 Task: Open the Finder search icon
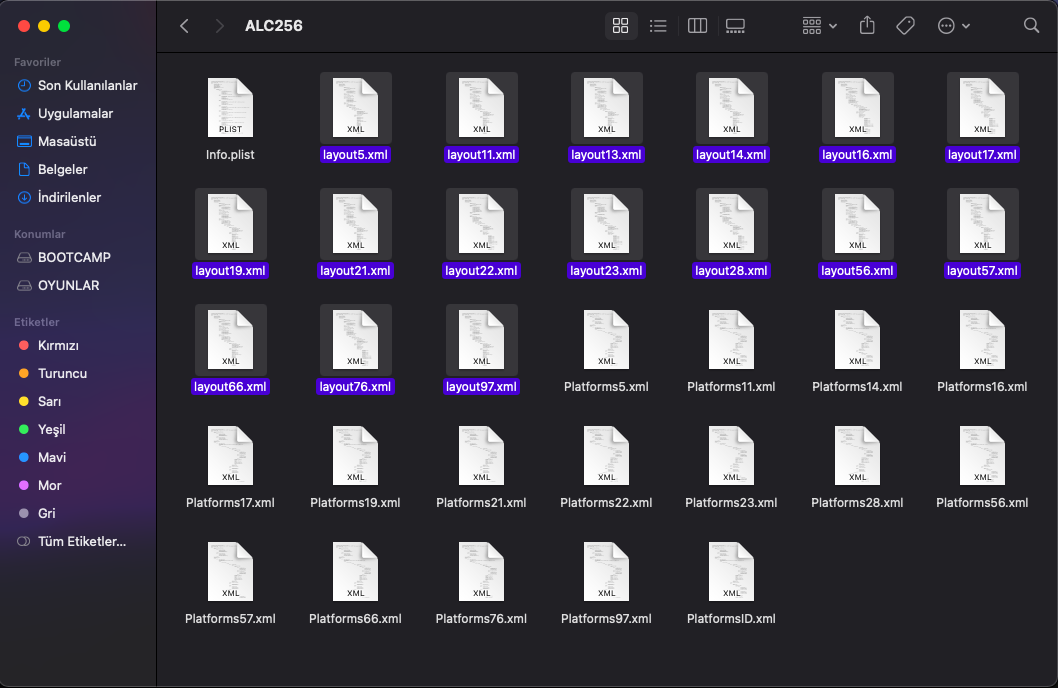1031,26
